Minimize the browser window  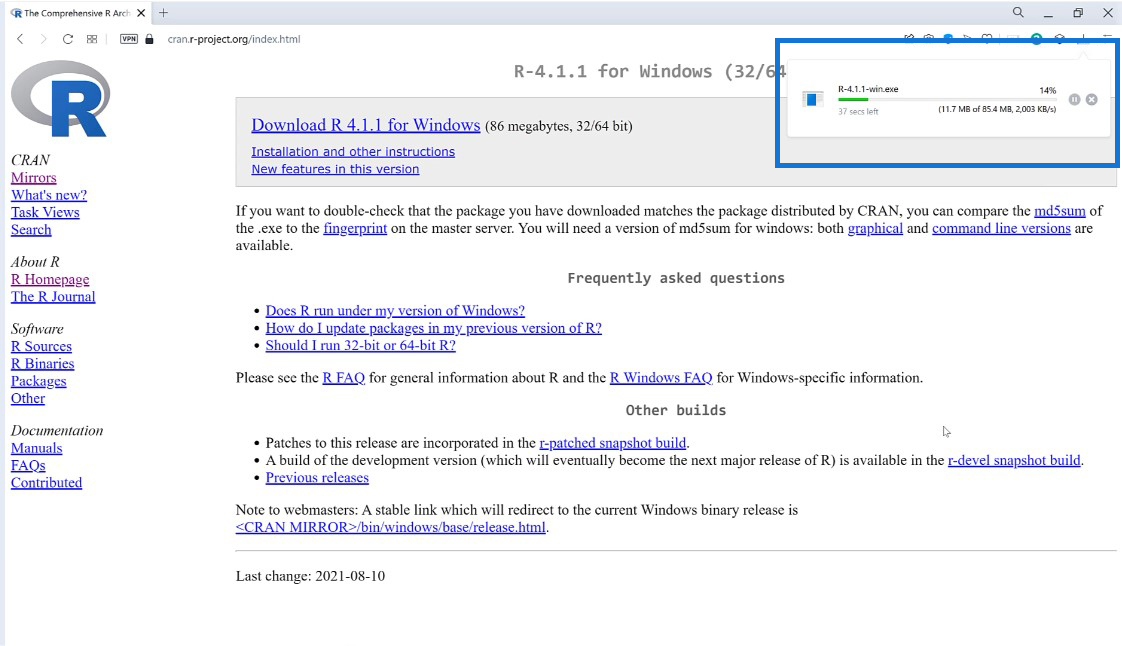1048,13
